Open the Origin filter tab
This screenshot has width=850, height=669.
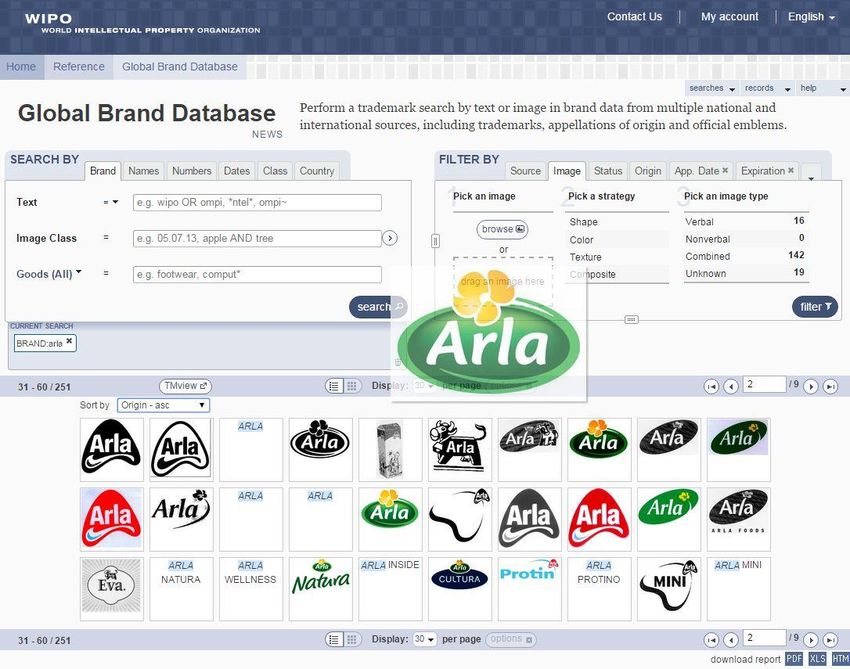pyautogui.click(x=648, y=171)
